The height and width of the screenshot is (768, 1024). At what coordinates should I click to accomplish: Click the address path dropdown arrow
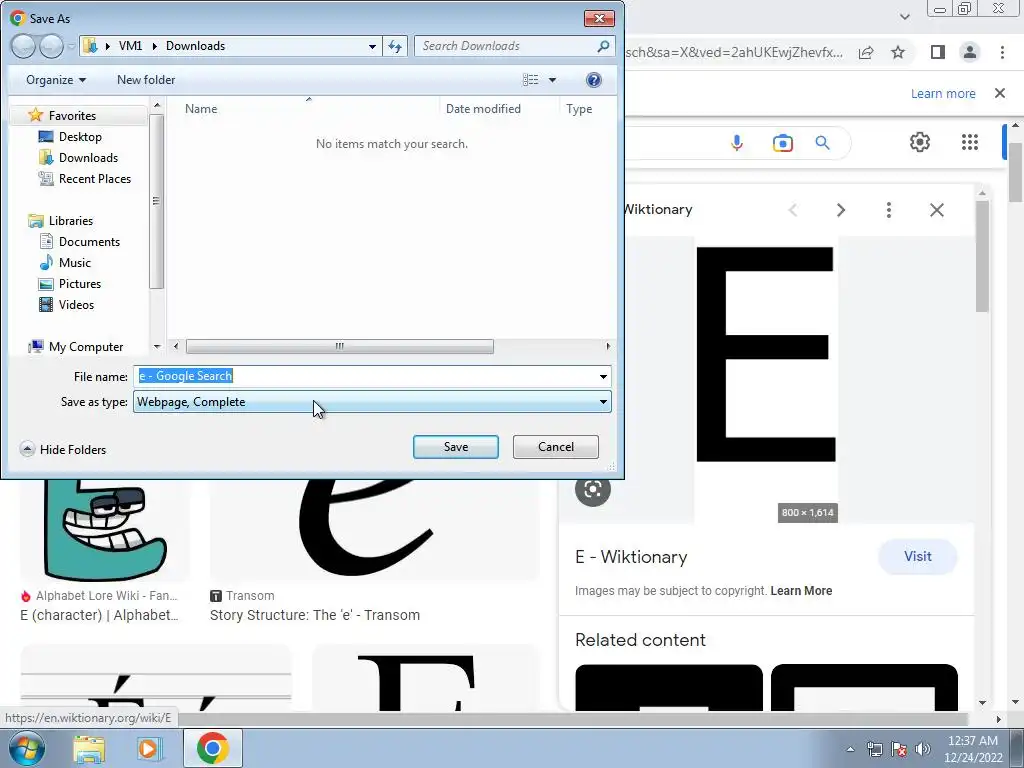[x=372, y=46]
